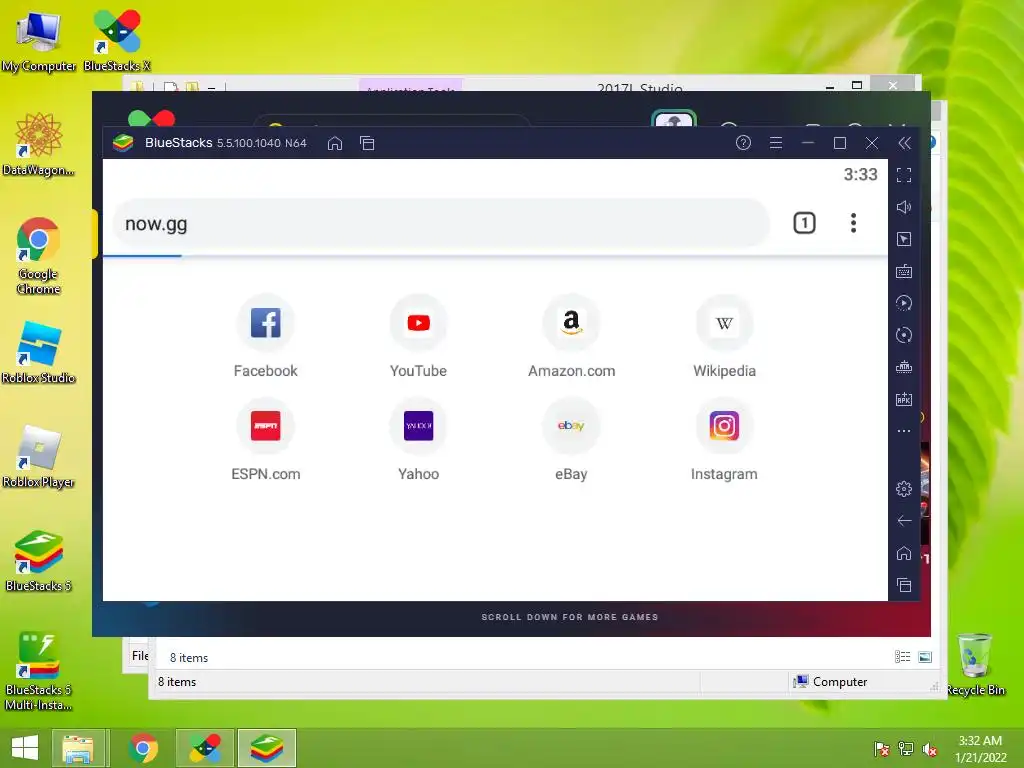The height and width of the screenshot is (768, 1024).
Task: Click the now.gg address bar
Action: pos(441,223)
